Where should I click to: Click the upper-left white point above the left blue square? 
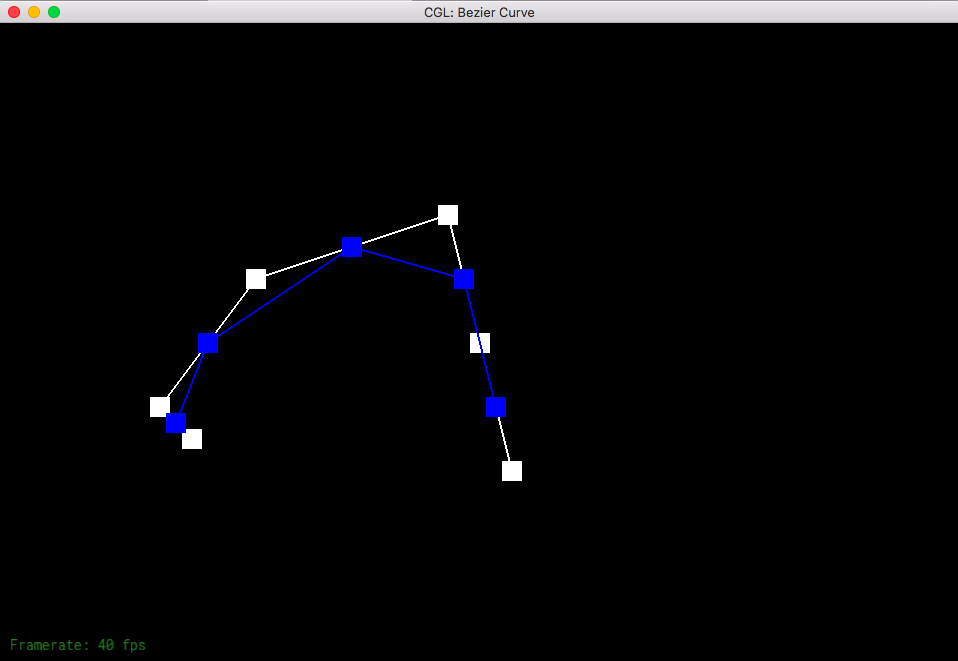256,279
